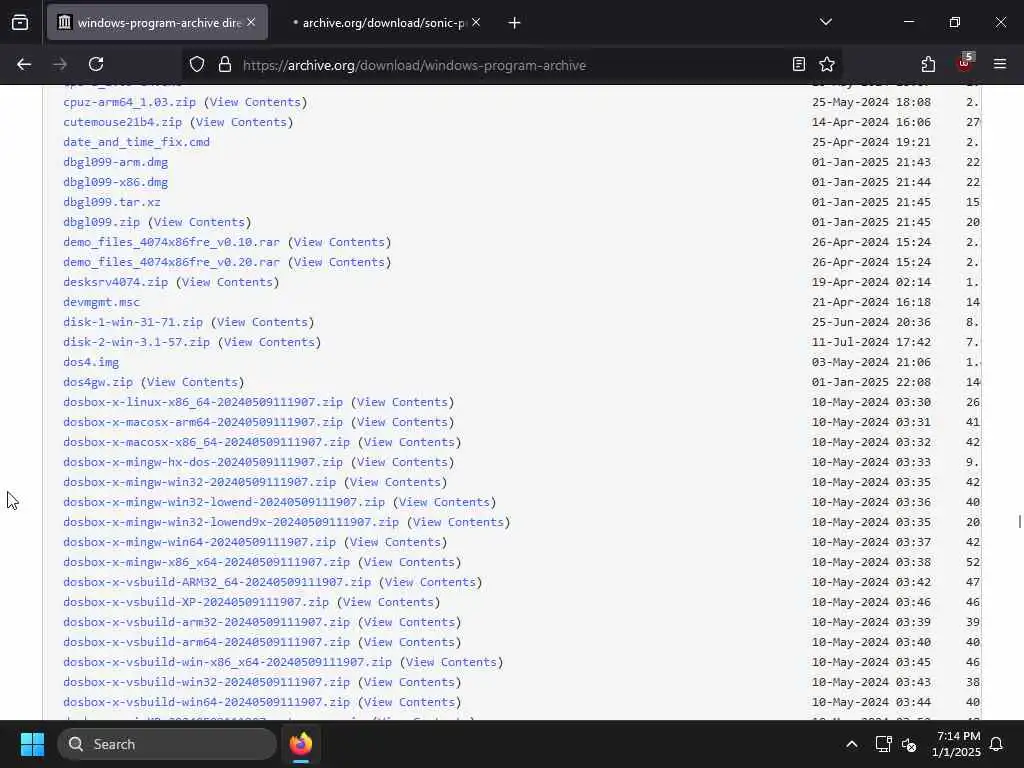The image size is (1024, 768).
Task: Download dosbox-x-vsbuild-win64 zip
Action: 206,703
